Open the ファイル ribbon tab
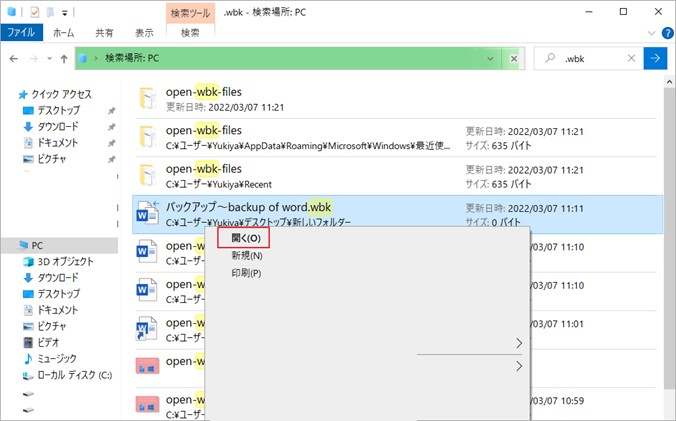Image resolution: width=676 pixels, height=421 pixels. point(22,33)
